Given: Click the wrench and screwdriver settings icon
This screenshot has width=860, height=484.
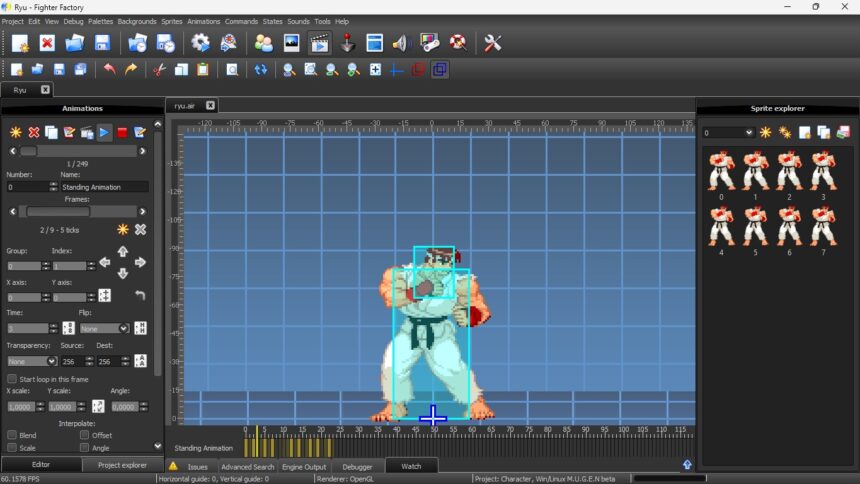Looking at the screenshot, I should pos(492,43).
